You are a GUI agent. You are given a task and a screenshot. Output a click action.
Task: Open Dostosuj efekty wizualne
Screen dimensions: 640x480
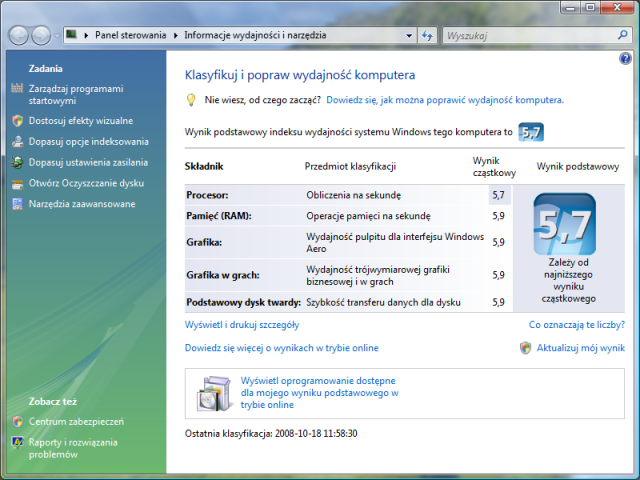pos(81,121)
